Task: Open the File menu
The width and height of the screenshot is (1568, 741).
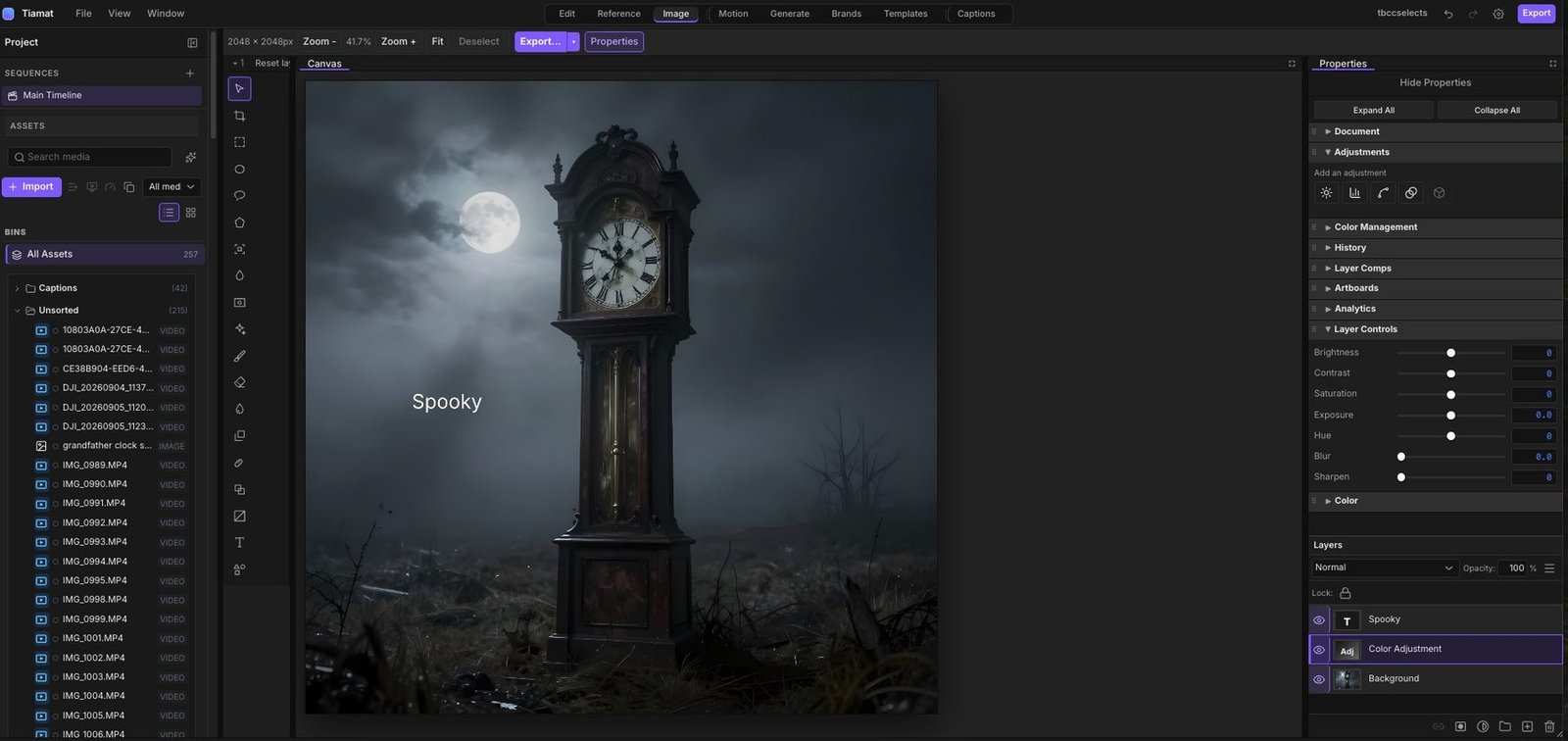Action: [83, 14]
